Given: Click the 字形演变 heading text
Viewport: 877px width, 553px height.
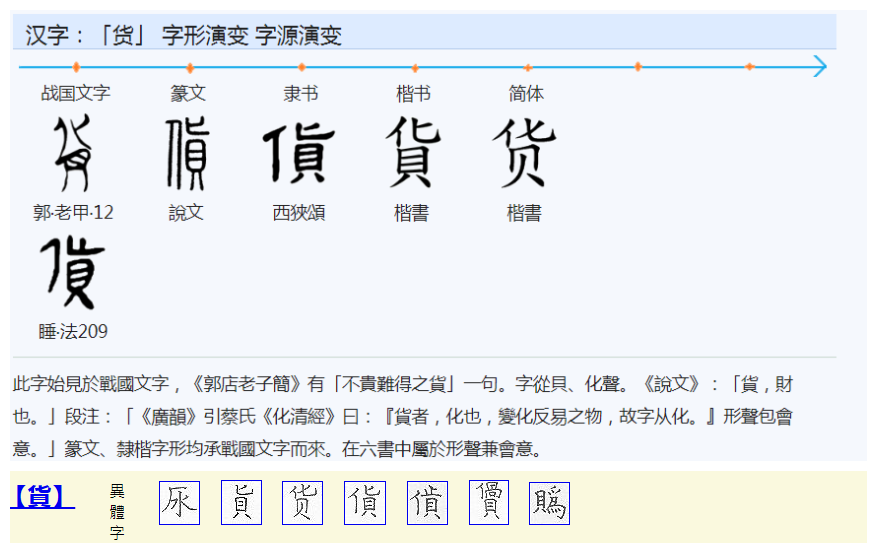Looking at the screenshot, I should pos(205,36).
